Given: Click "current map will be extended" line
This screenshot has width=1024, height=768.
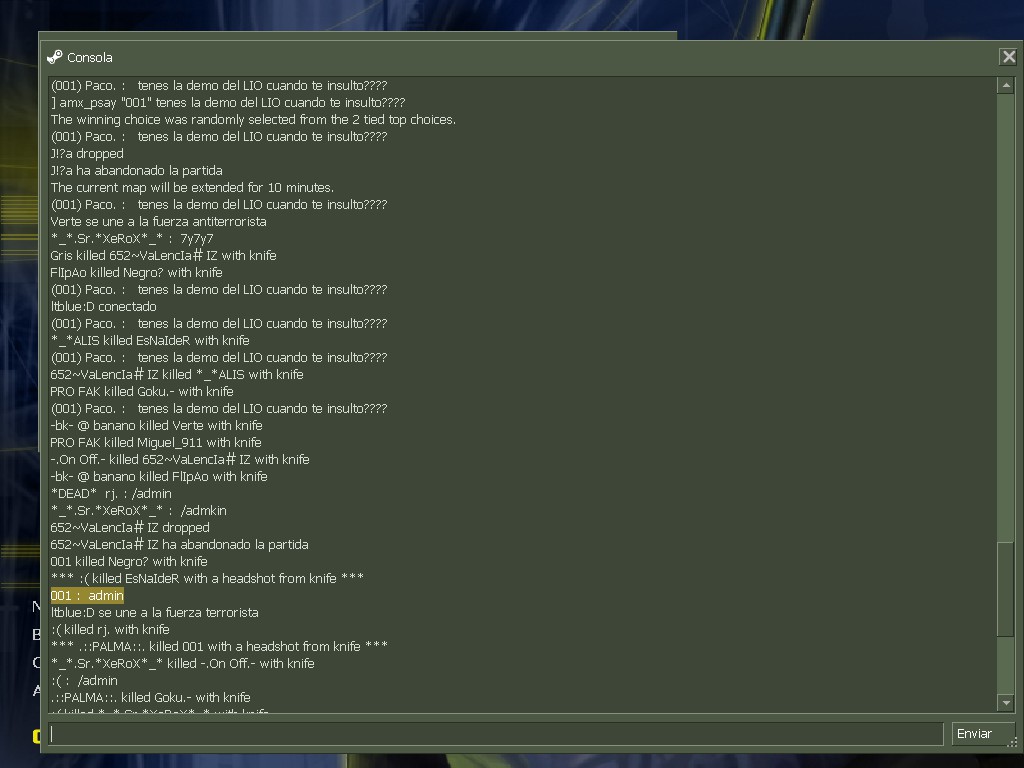Looking at the screenshot, I should (192, 187).
